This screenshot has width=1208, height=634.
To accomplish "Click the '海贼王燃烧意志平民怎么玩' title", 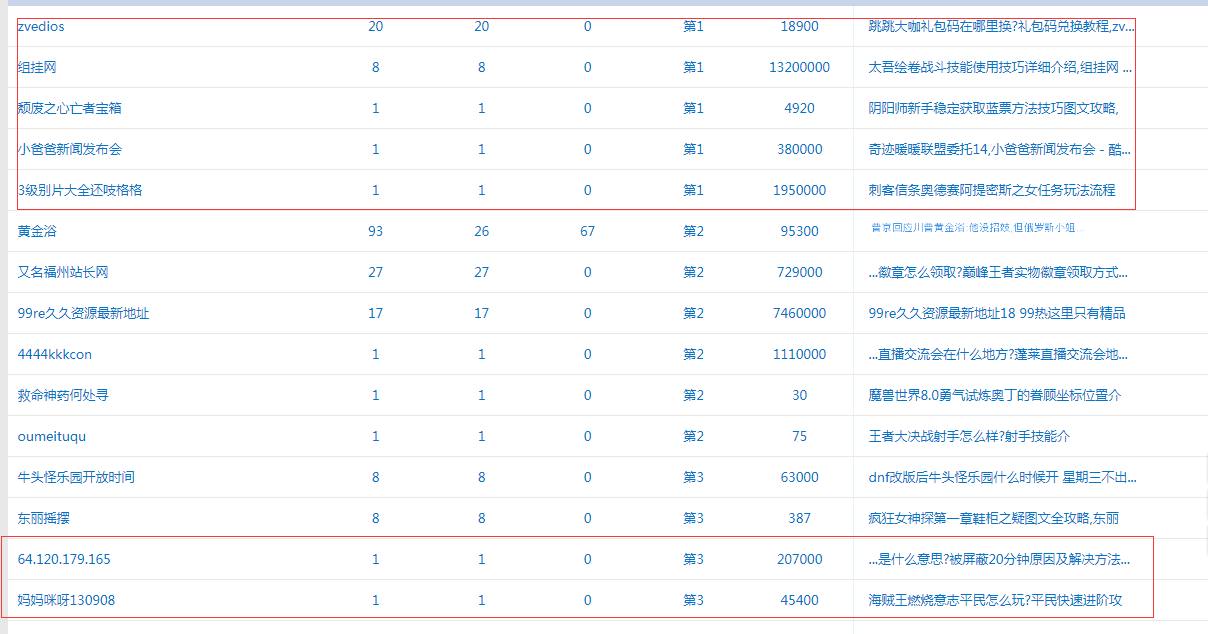I will click(995, 601).
